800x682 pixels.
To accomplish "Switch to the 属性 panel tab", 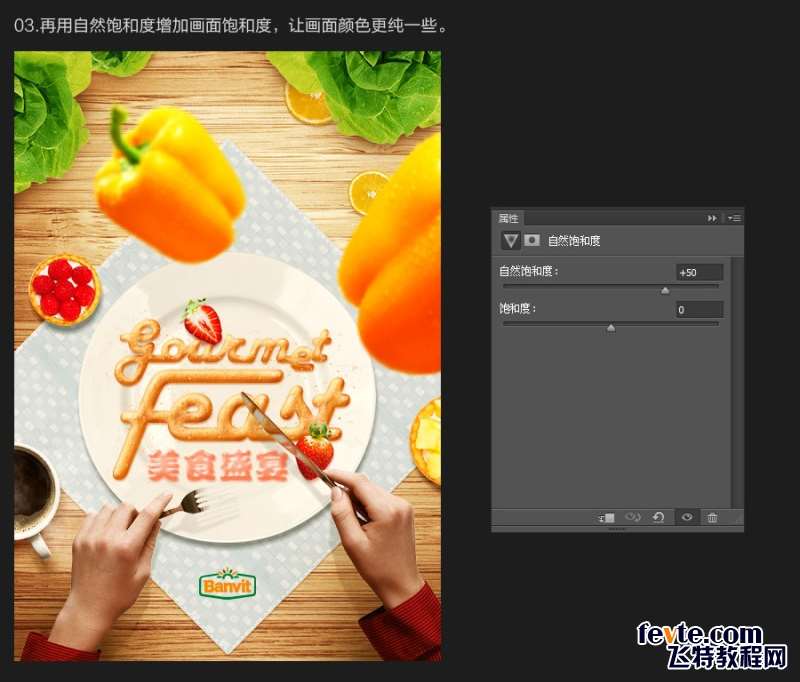I will click(508, 218).
